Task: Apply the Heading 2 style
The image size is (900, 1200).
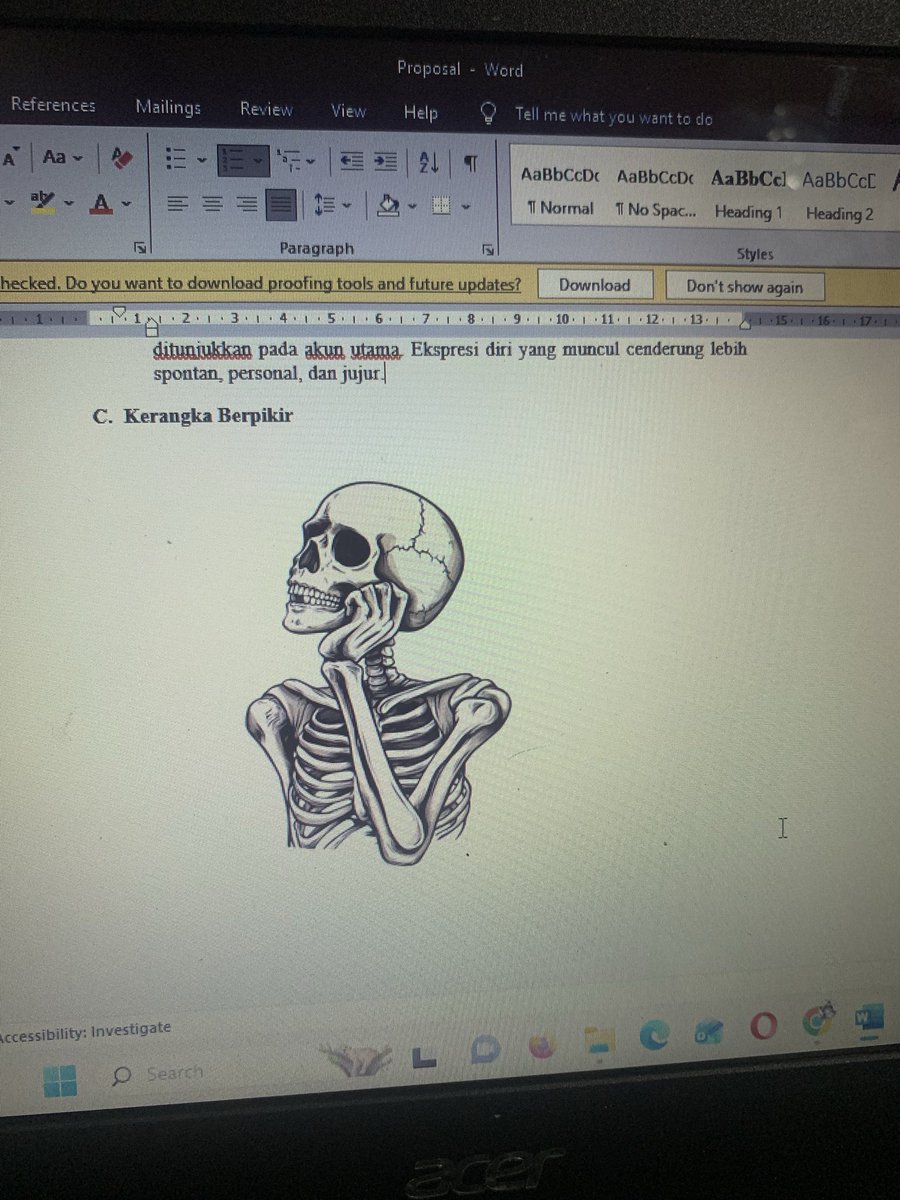Action: tap(839, 195)
